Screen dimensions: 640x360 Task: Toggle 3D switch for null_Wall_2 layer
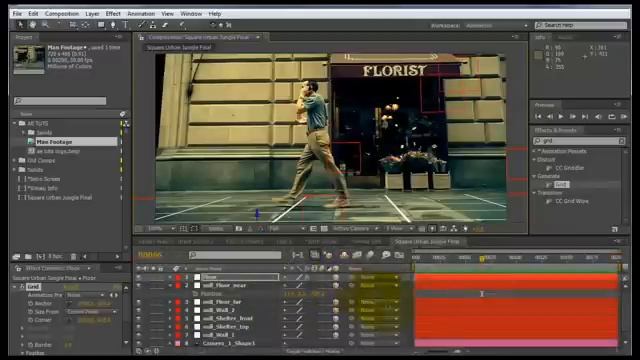[336, 310]
